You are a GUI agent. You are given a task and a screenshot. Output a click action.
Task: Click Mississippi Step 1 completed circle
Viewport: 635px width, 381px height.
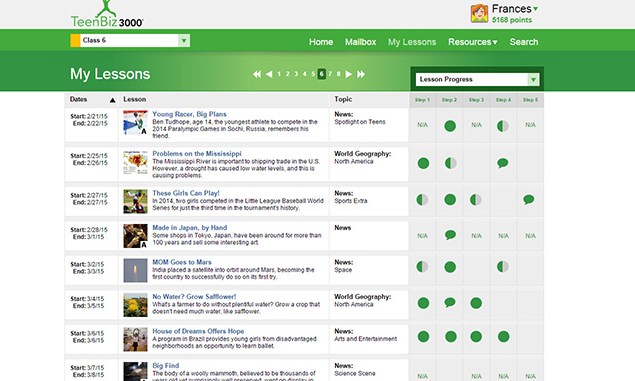(423, 163)
